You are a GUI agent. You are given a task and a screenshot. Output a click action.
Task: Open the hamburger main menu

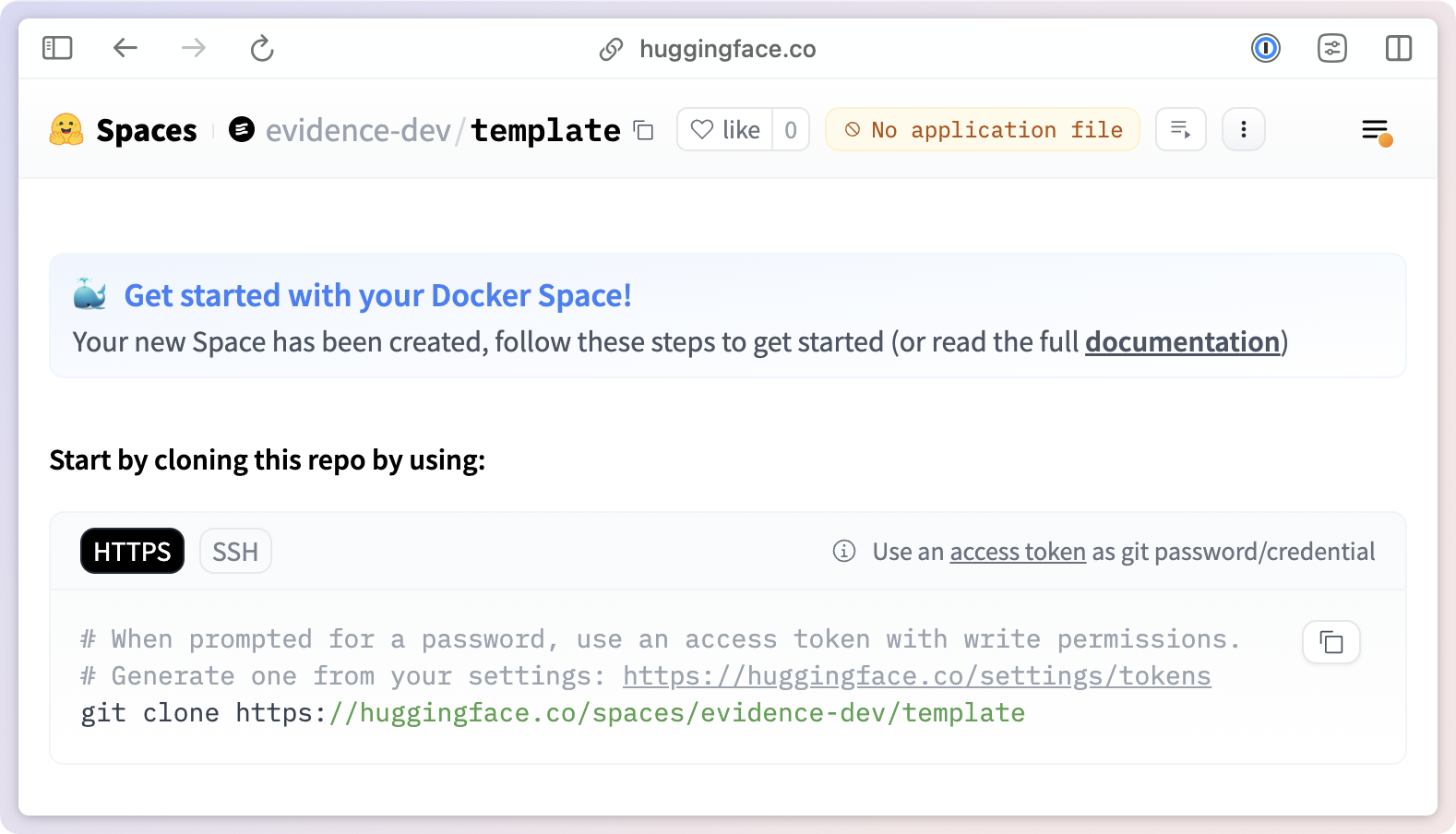pos(1377,131)
